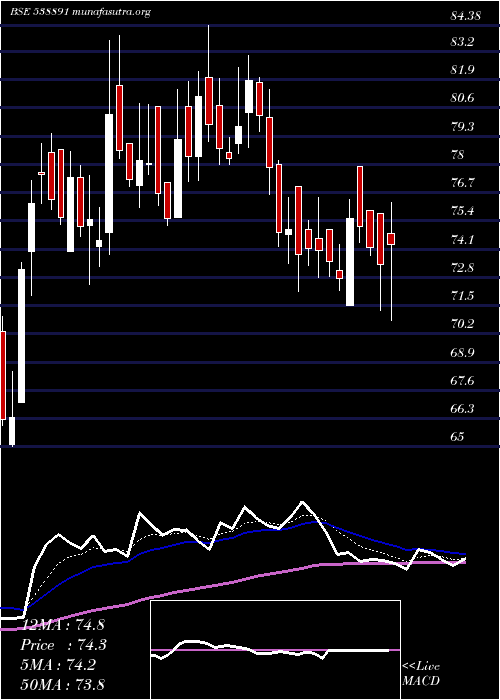Click the last red candlestick on the right
The height and width of the screenshot is (700, 500).
click(391, 239)
